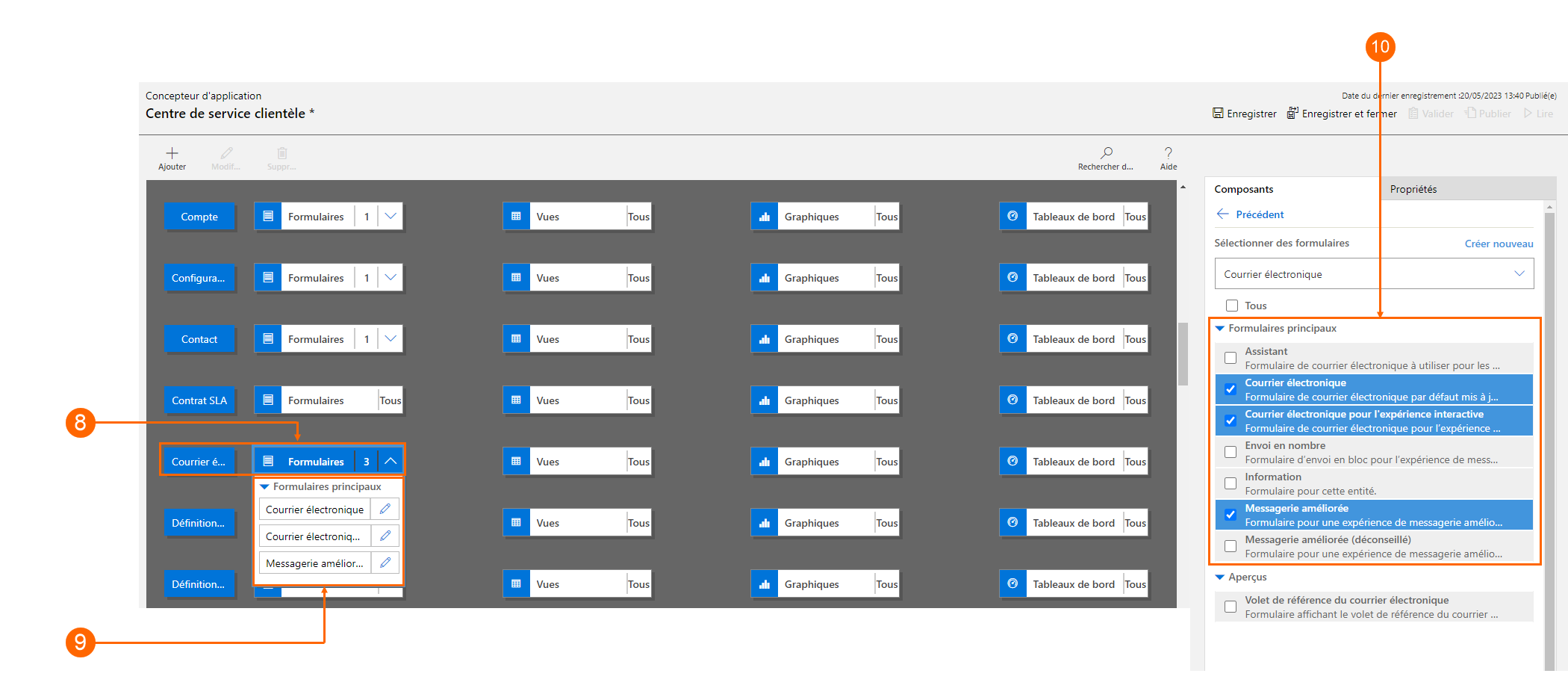
Task: Collapse the Aperçus section
Action: (x=1220, y=577)
